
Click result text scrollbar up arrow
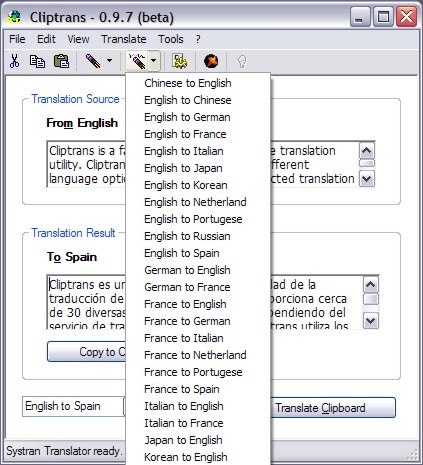tap(371, 285)
